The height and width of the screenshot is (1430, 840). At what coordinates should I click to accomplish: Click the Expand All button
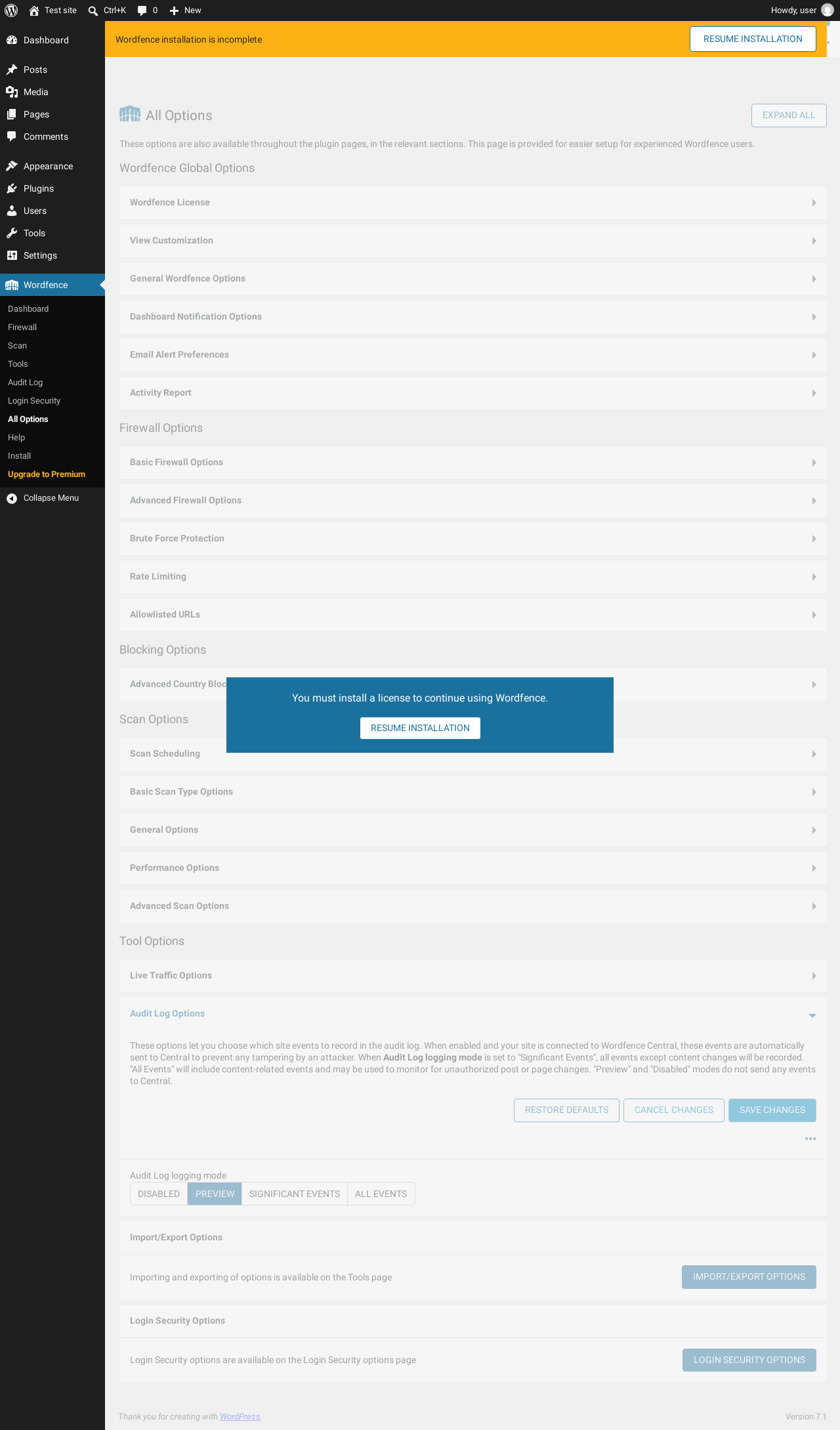tap(789, 115)
